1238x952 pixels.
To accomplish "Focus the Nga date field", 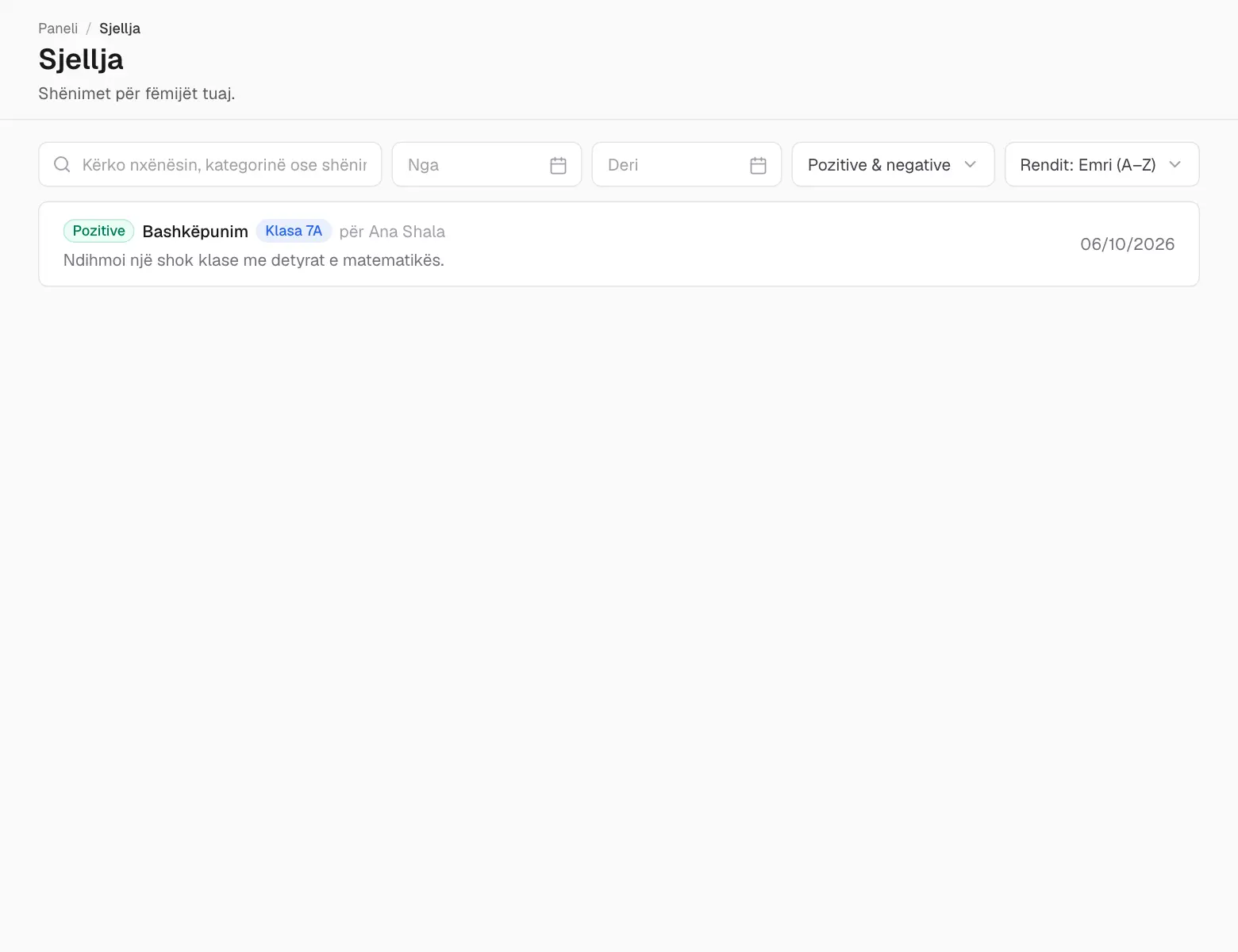I will (x=486, y=164).
